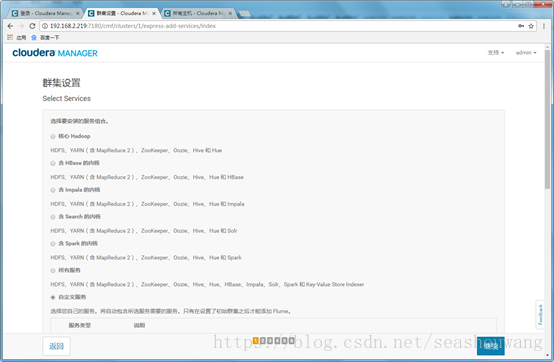Close the cluster setup tab

[154, 13]
